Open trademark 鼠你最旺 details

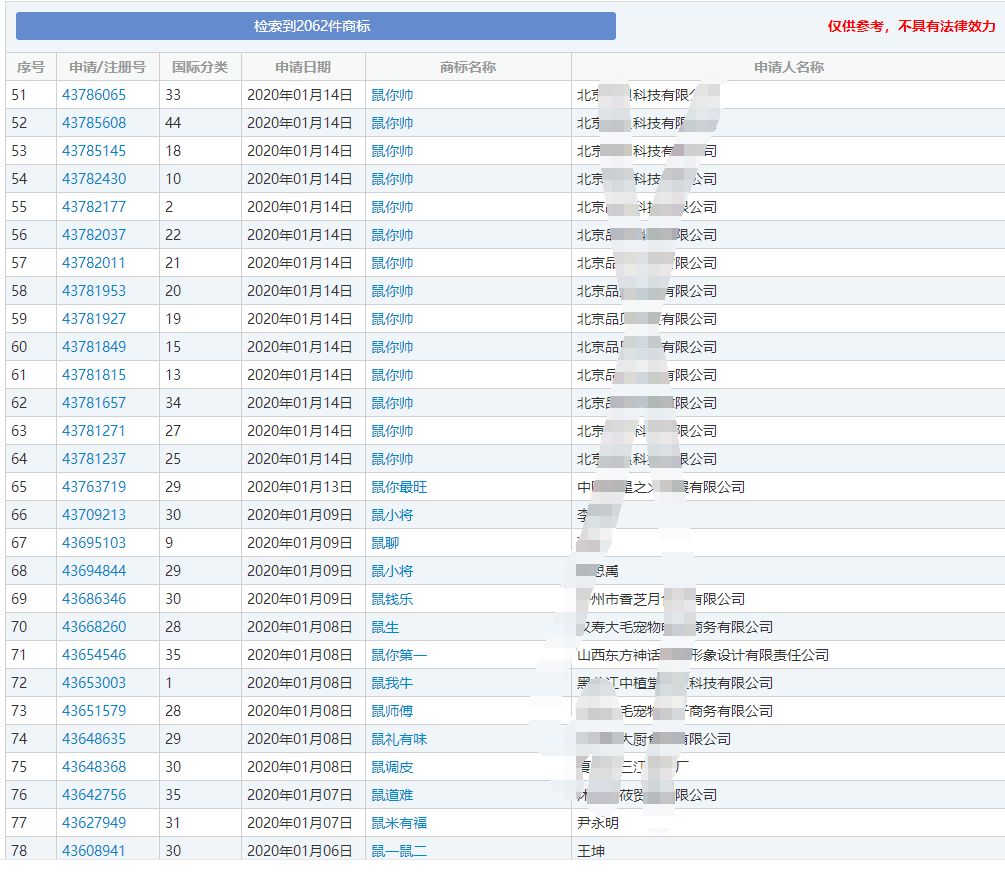(399, 487)
